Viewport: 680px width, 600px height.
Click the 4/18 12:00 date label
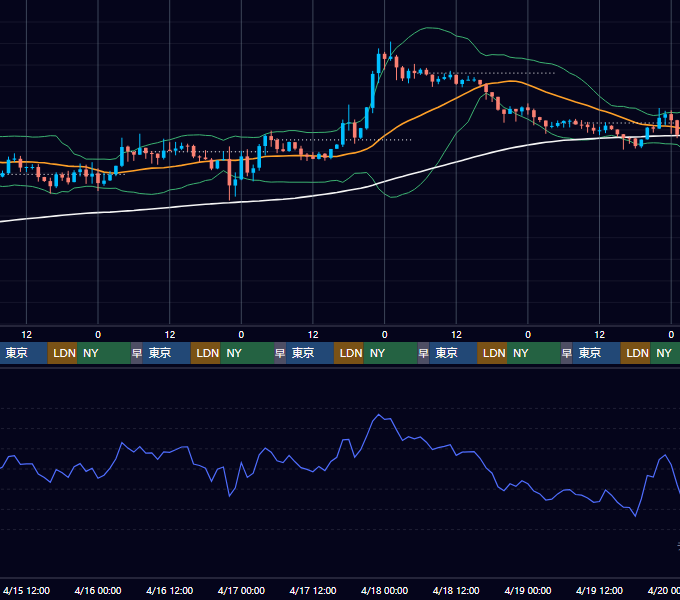pyautogui.click(x=456, y=590)
